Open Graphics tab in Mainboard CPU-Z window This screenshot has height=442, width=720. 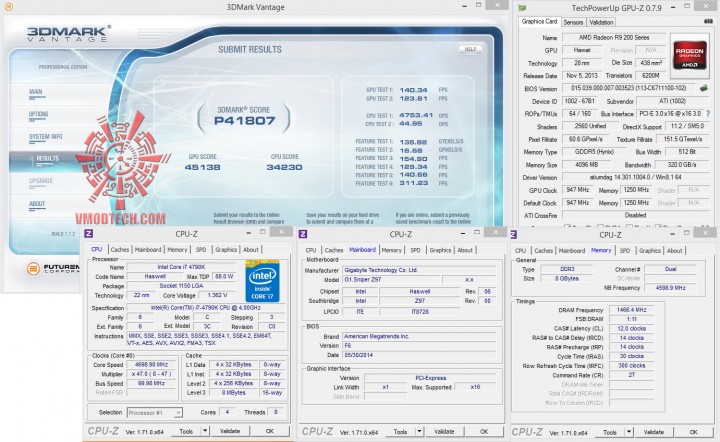pos(440,250)
